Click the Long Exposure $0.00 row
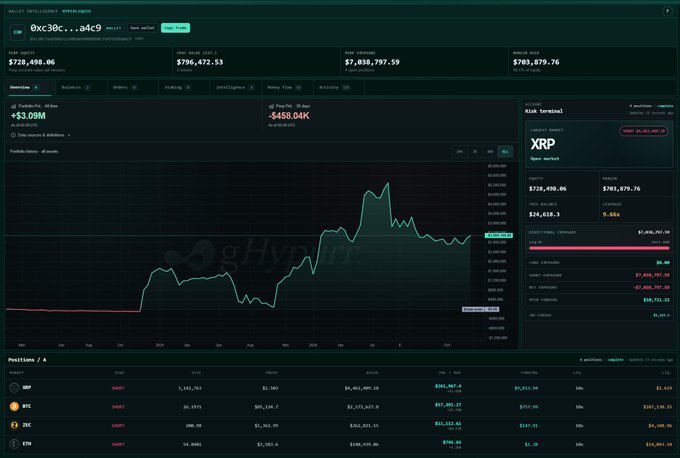This screenshot has height=458, width=680. 599,262
